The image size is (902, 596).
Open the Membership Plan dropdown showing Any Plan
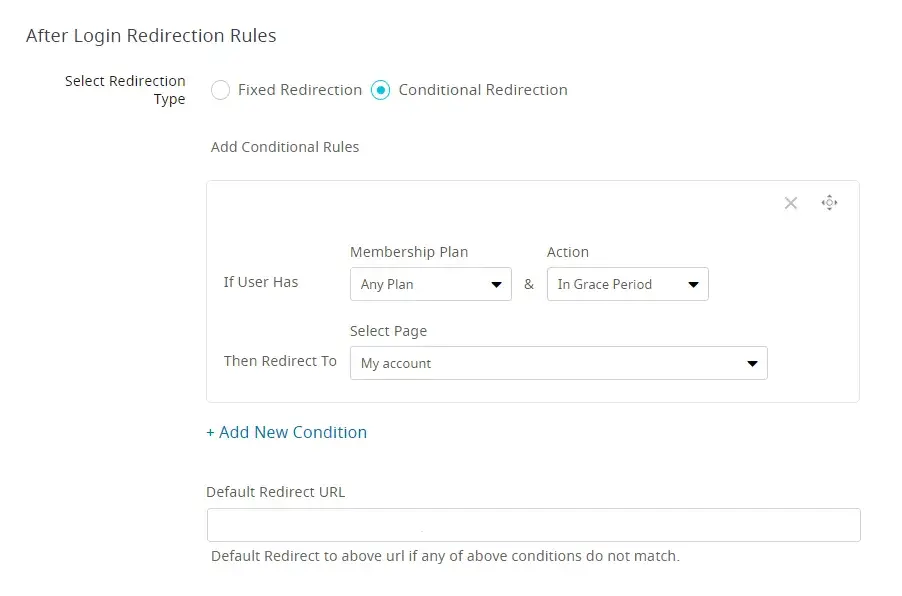pyautogui.click(x=420, y=284)
